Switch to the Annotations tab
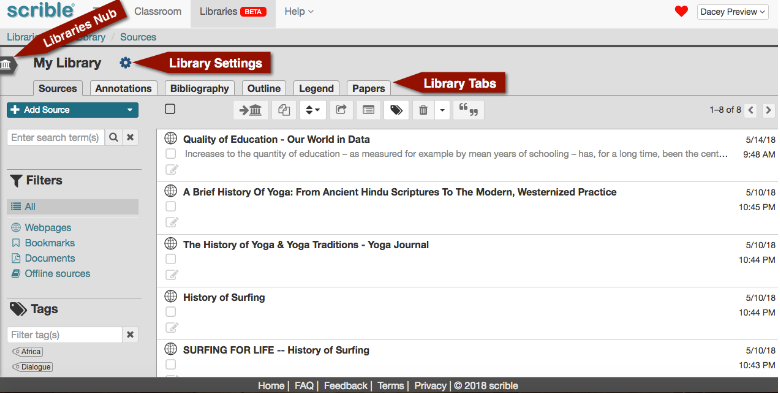 pos(123,88)
